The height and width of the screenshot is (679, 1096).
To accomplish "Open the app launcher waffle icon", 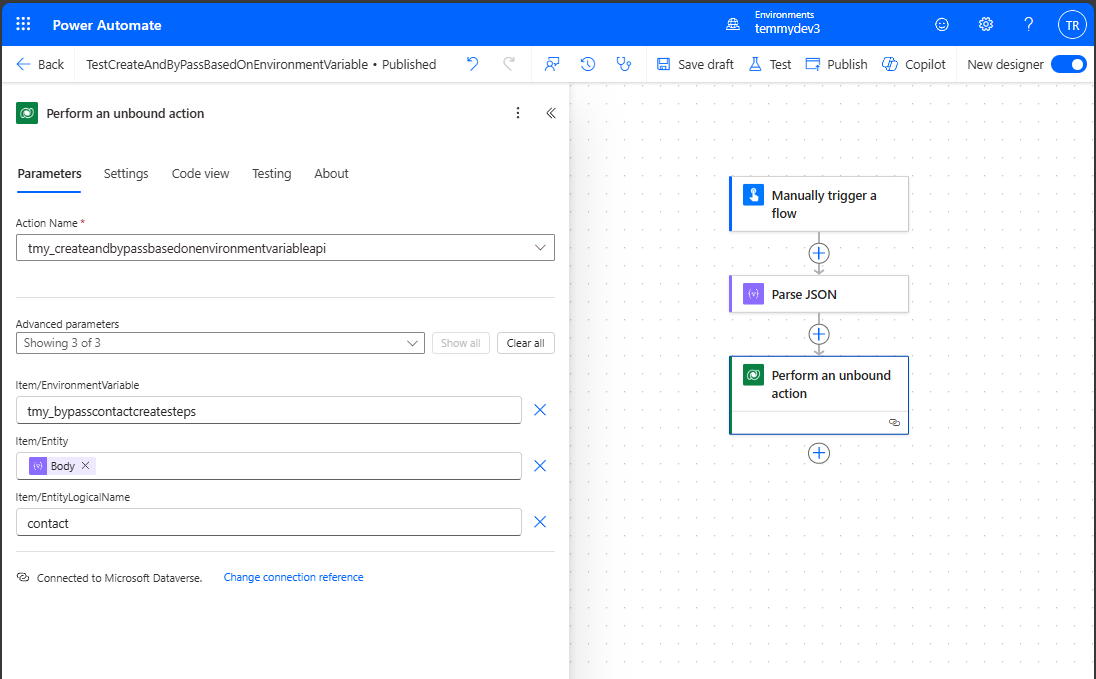I will (23, 24).
